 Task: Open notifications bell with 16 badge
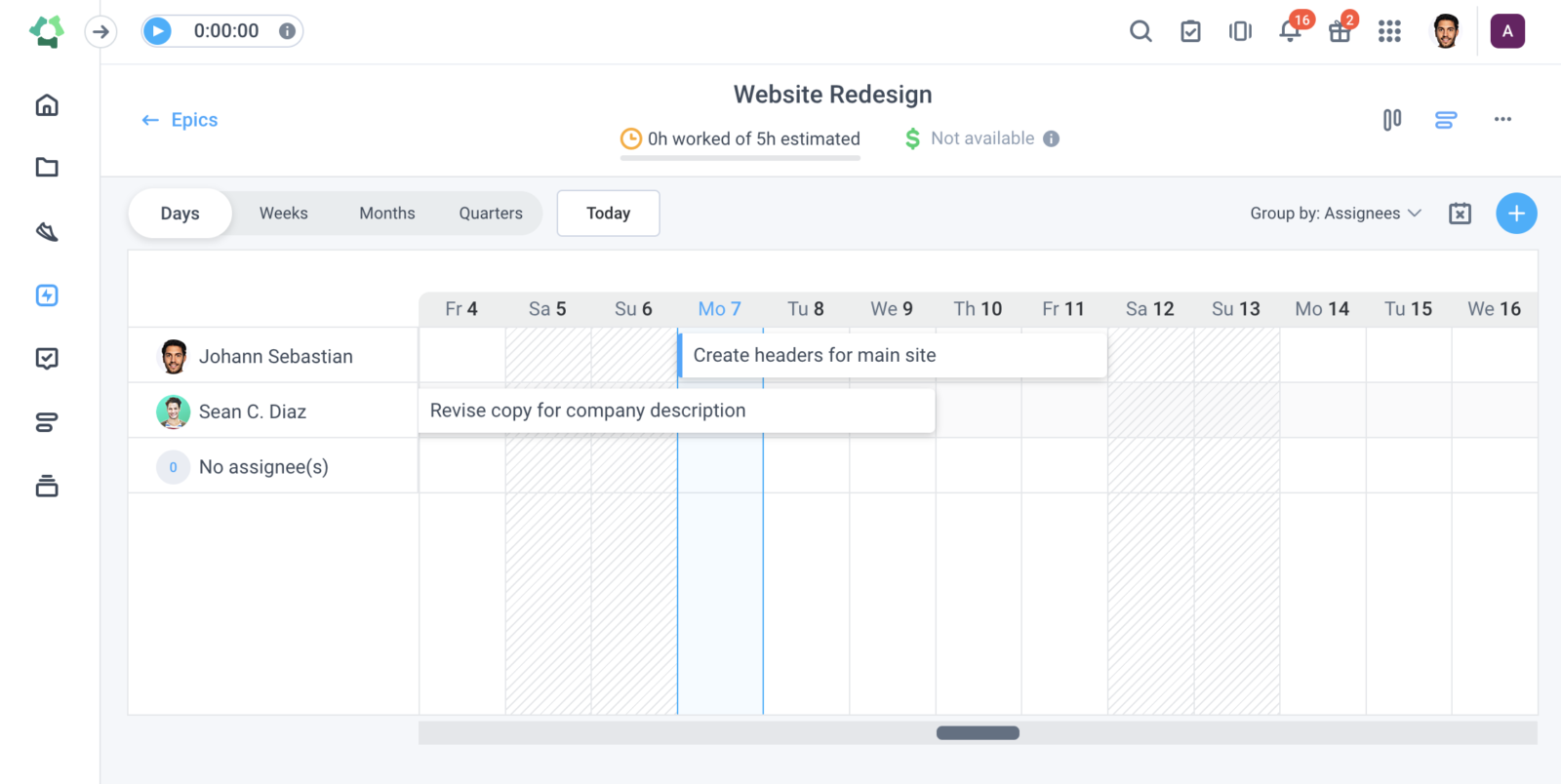(x=1291, y=31)
